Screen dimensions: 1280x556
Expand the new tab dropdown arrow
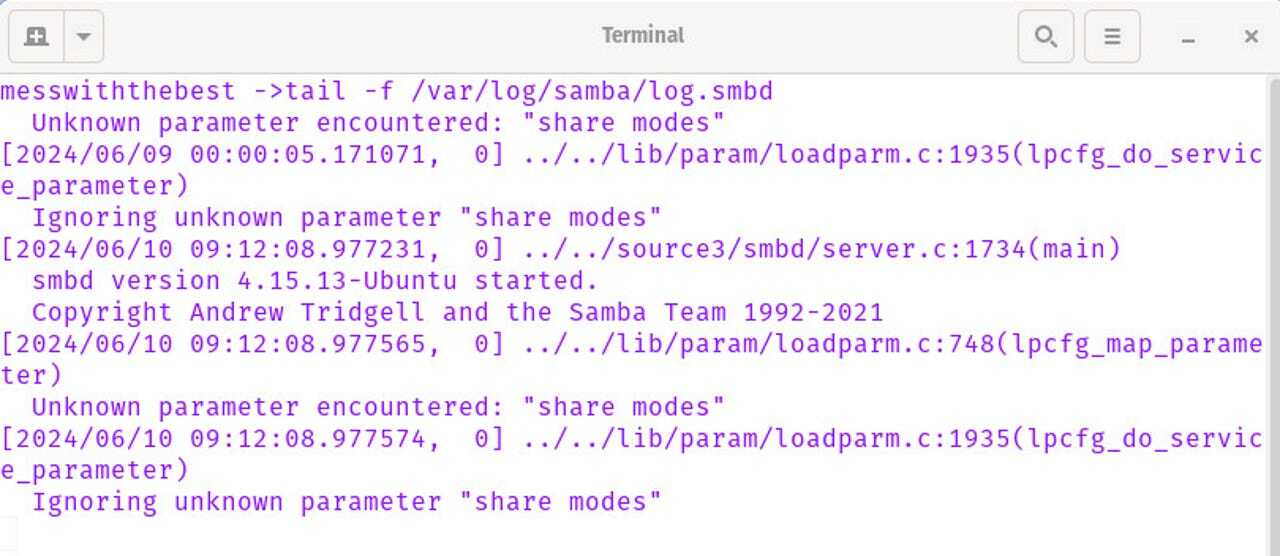(x=84, y=37)
